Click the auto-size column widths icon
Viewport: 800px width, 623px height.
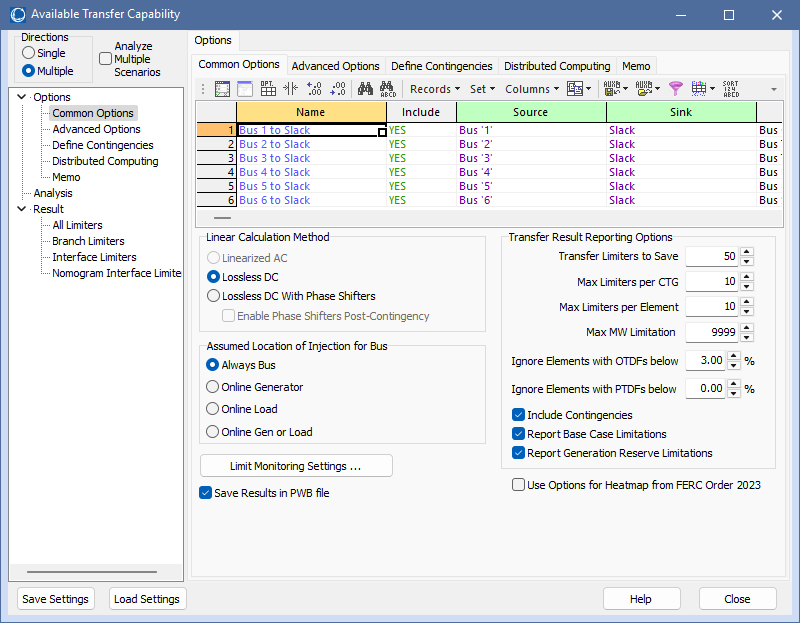[x=292, y=89]
